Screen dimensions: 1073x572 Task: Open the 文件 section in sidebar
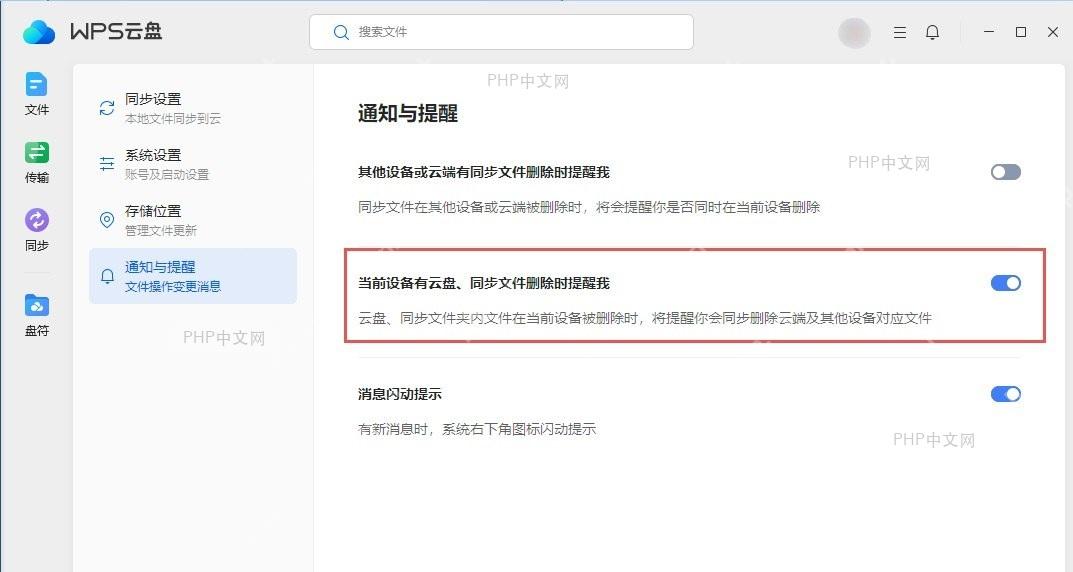[x=36, y=94]
